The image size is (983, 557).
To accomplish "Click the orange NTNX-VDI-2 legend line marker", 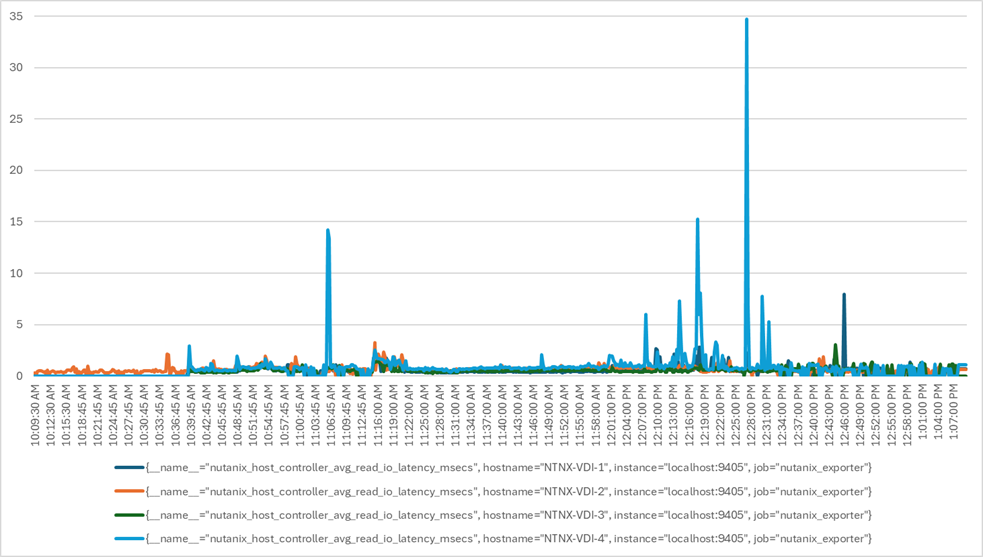I will click(x=129, y=491).
